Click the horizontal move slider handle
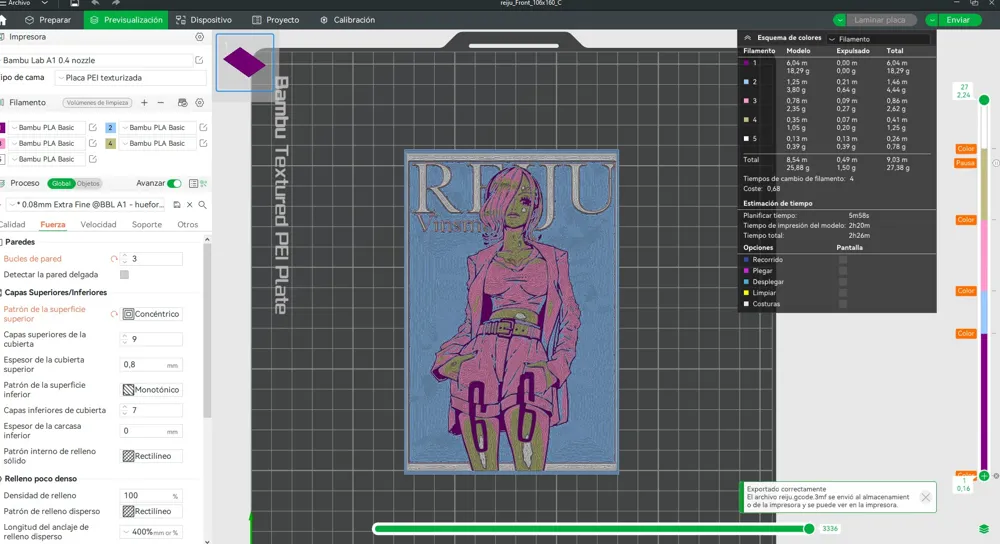The width and height of the screenshot is (1000, 544). (x=809, y=529)
